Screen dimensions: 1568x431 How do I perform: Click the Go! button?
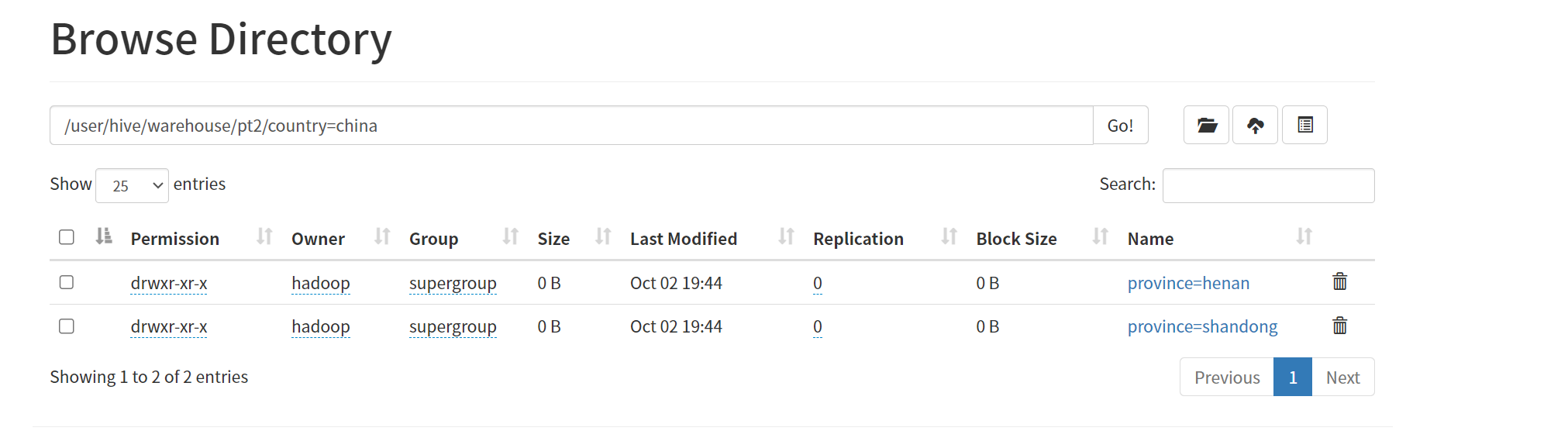pyautogui.click(x=1120, y=126)
